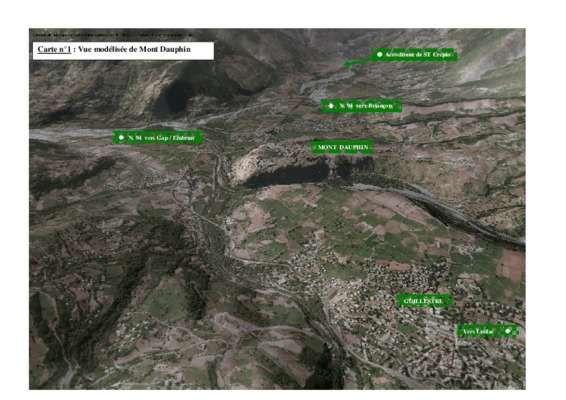
Task: Click the grey riverbed at the map's left edge
Action: (x=65, y=134)
